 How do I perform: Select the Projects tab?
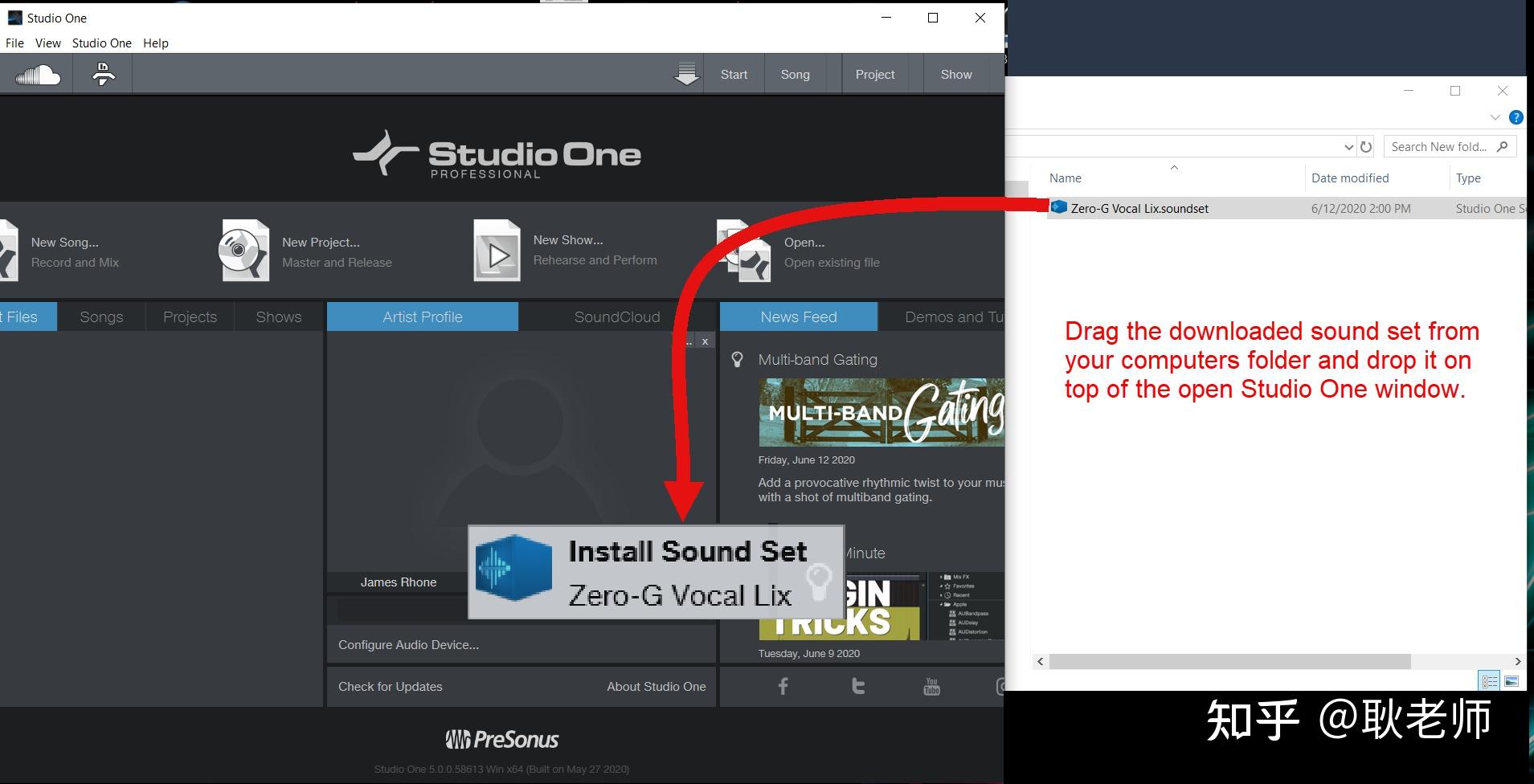(x=190, y=317)
